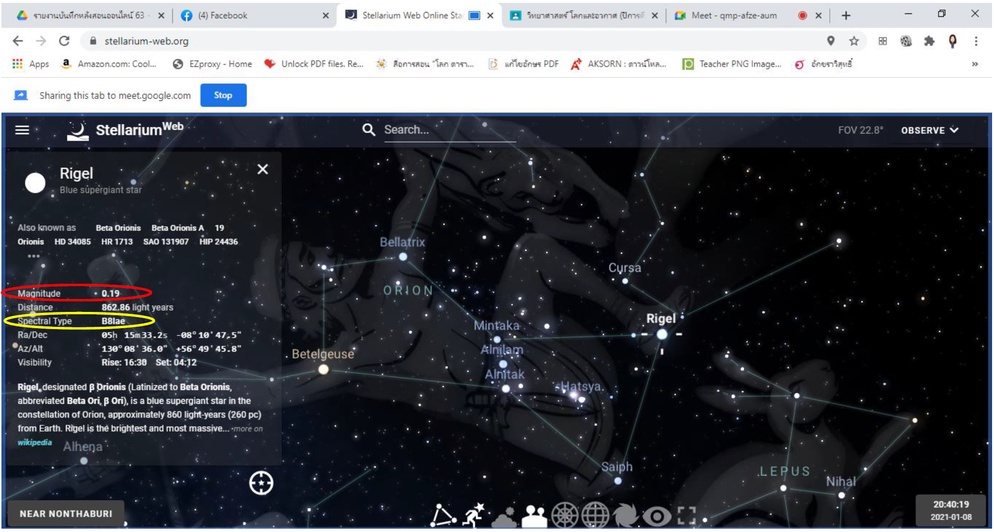This screenshot has width=994, height=532.
Task: Select the star Betelgeuse
Action: click(323, 368)
